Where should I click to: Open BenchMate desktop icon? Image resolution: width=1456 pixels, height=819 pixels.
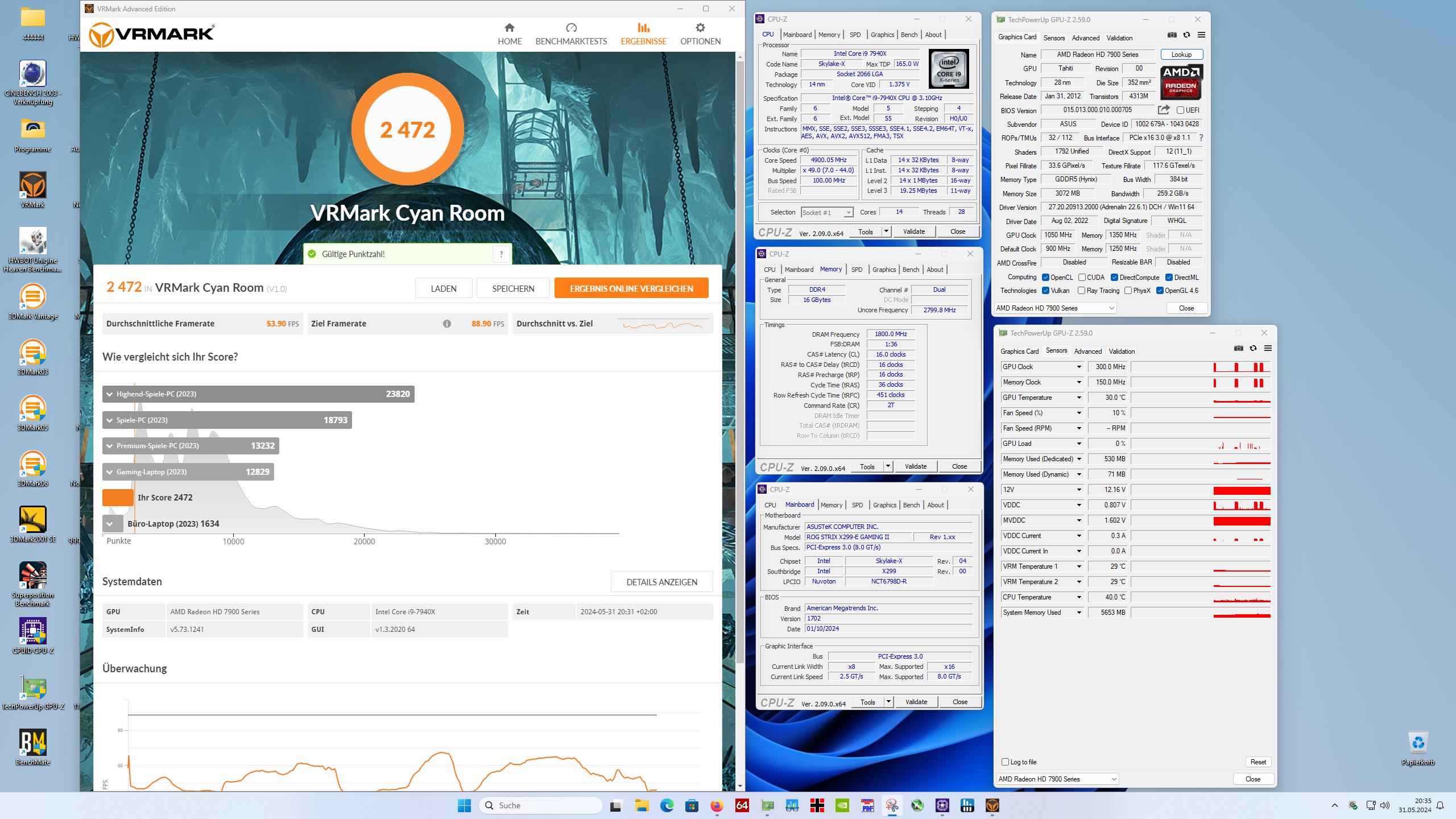pyautogui.click(x=32, y=747)
